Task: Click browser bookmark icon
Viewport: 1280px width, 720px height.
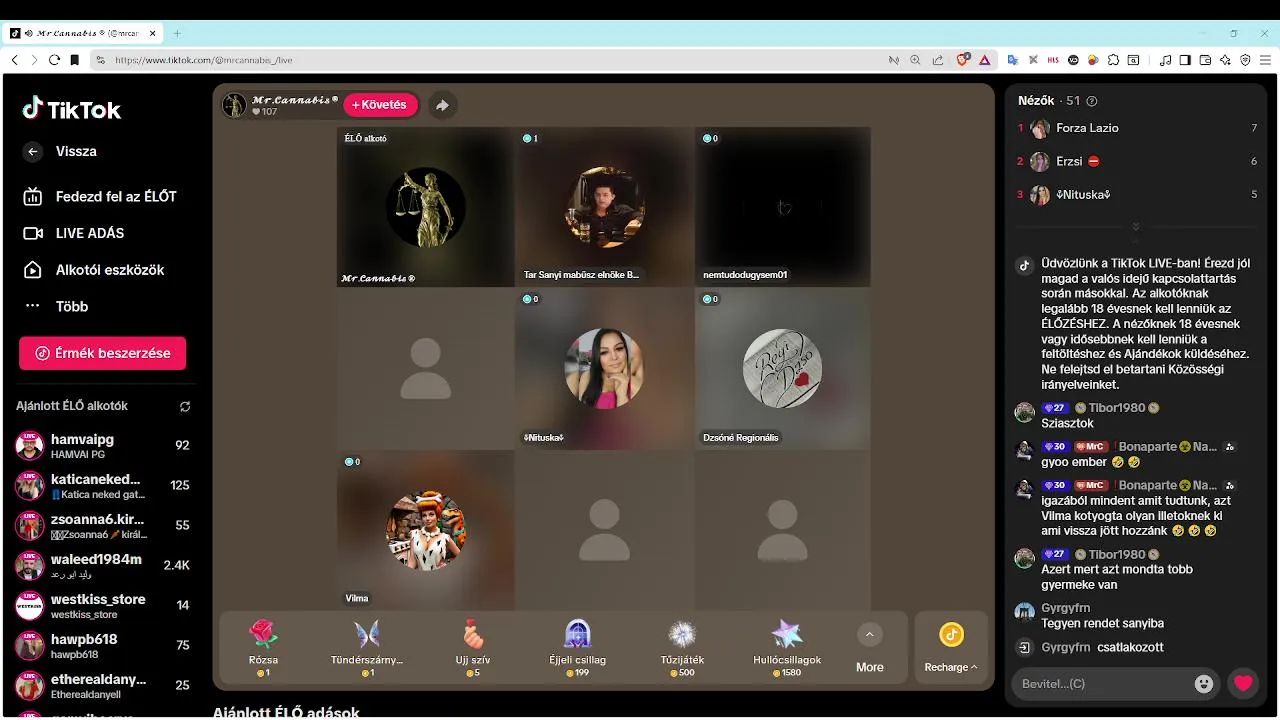Action: pyautogui.click(x=74, y=60)
